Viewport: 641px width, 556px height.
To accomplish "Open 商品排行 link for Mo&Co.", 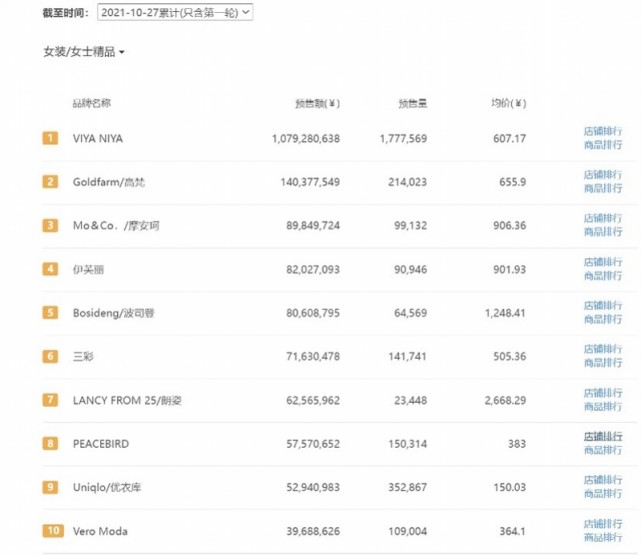I will coord(603,232).
